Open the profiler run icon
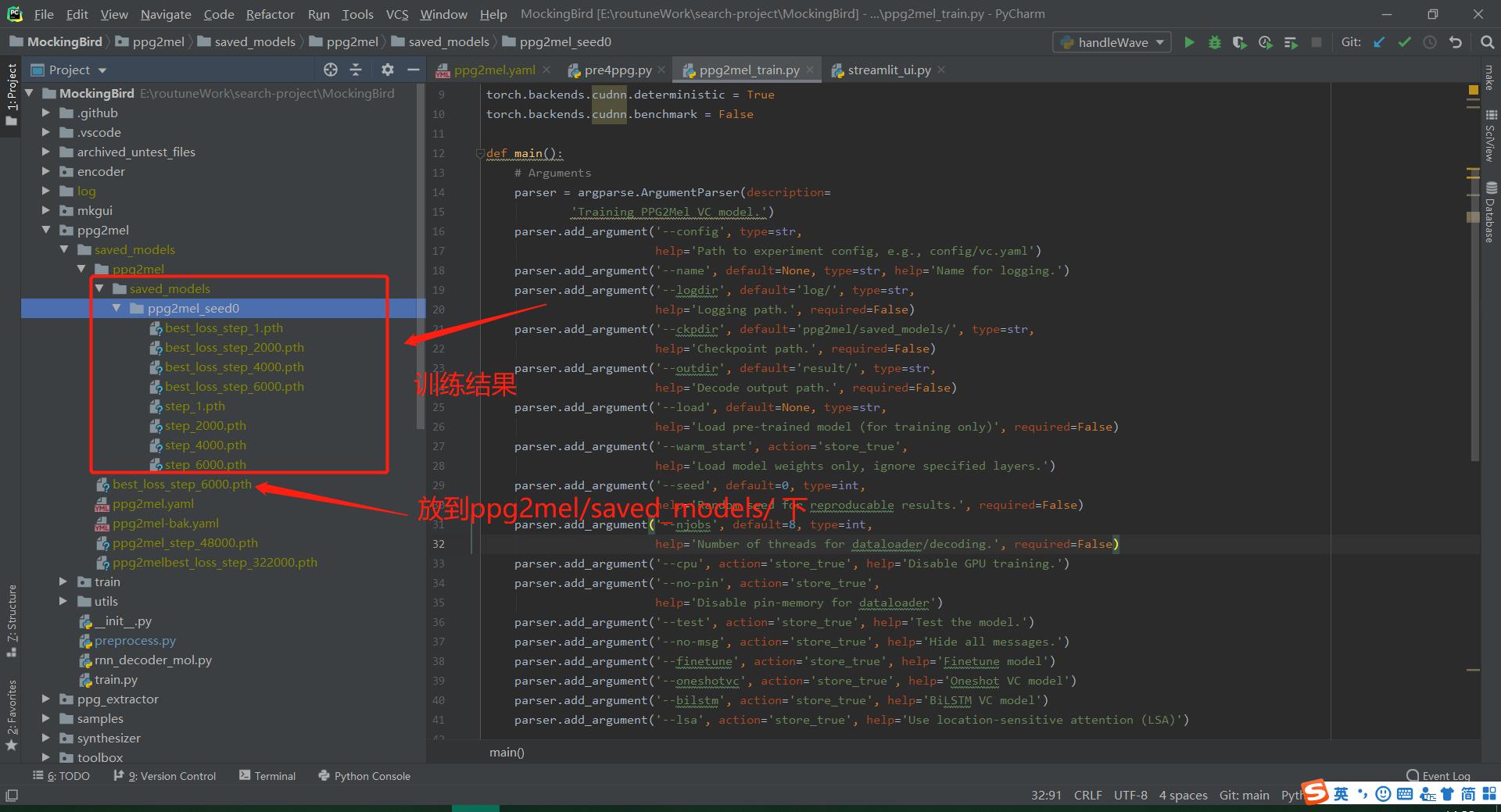 1265,42
